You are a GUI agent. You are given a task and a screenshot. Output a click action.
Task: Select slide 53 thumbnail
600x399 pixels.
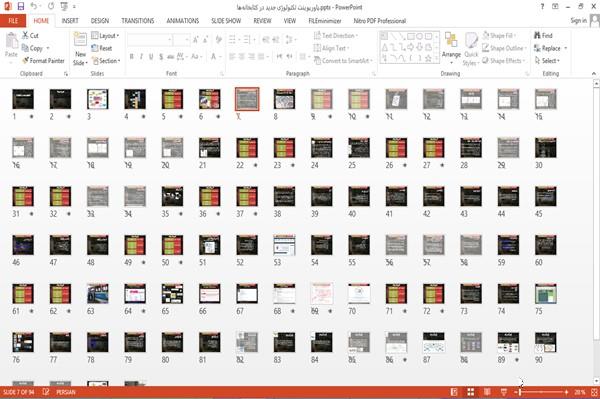click(x=284, y=245)
